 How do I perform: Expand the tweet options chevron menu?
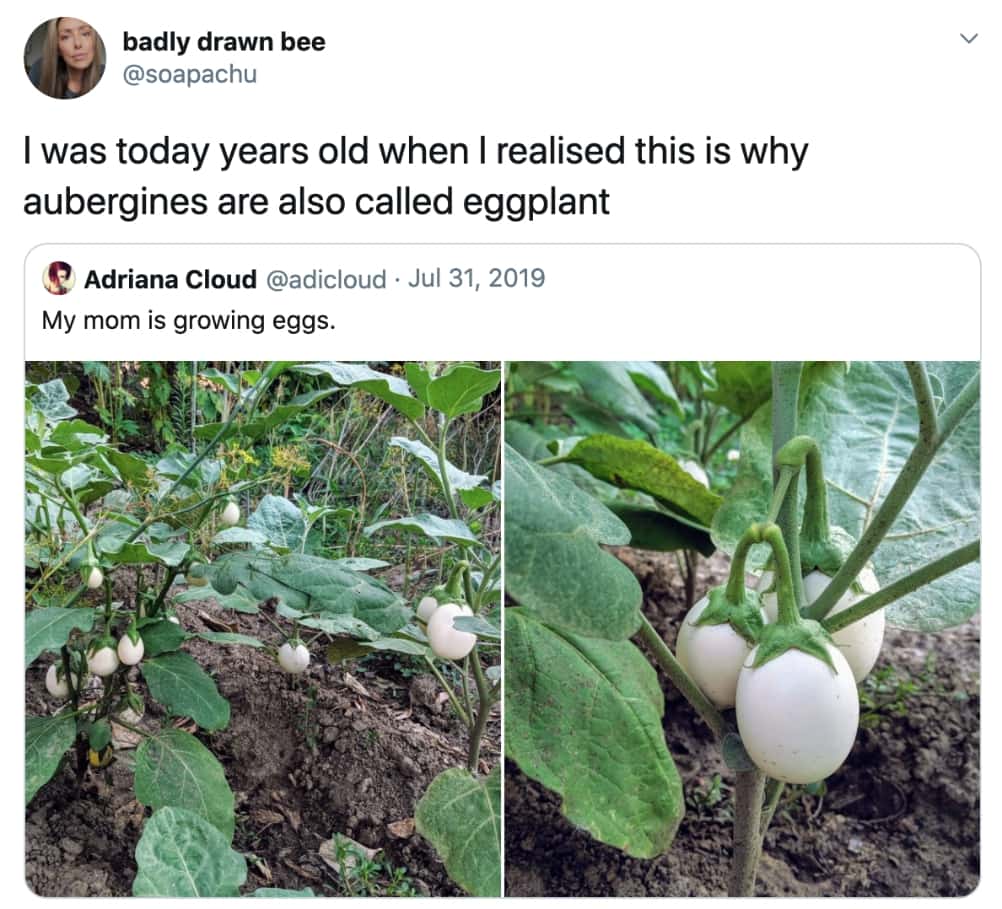pos(969,39)
